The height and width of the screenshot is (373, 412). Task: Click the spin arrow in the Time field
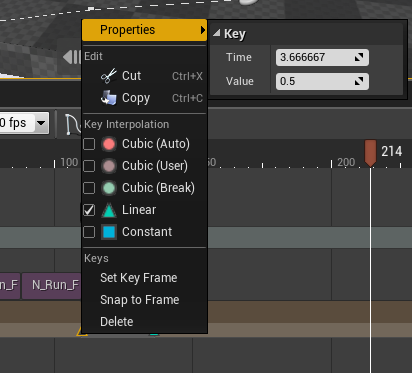[359, 57]
